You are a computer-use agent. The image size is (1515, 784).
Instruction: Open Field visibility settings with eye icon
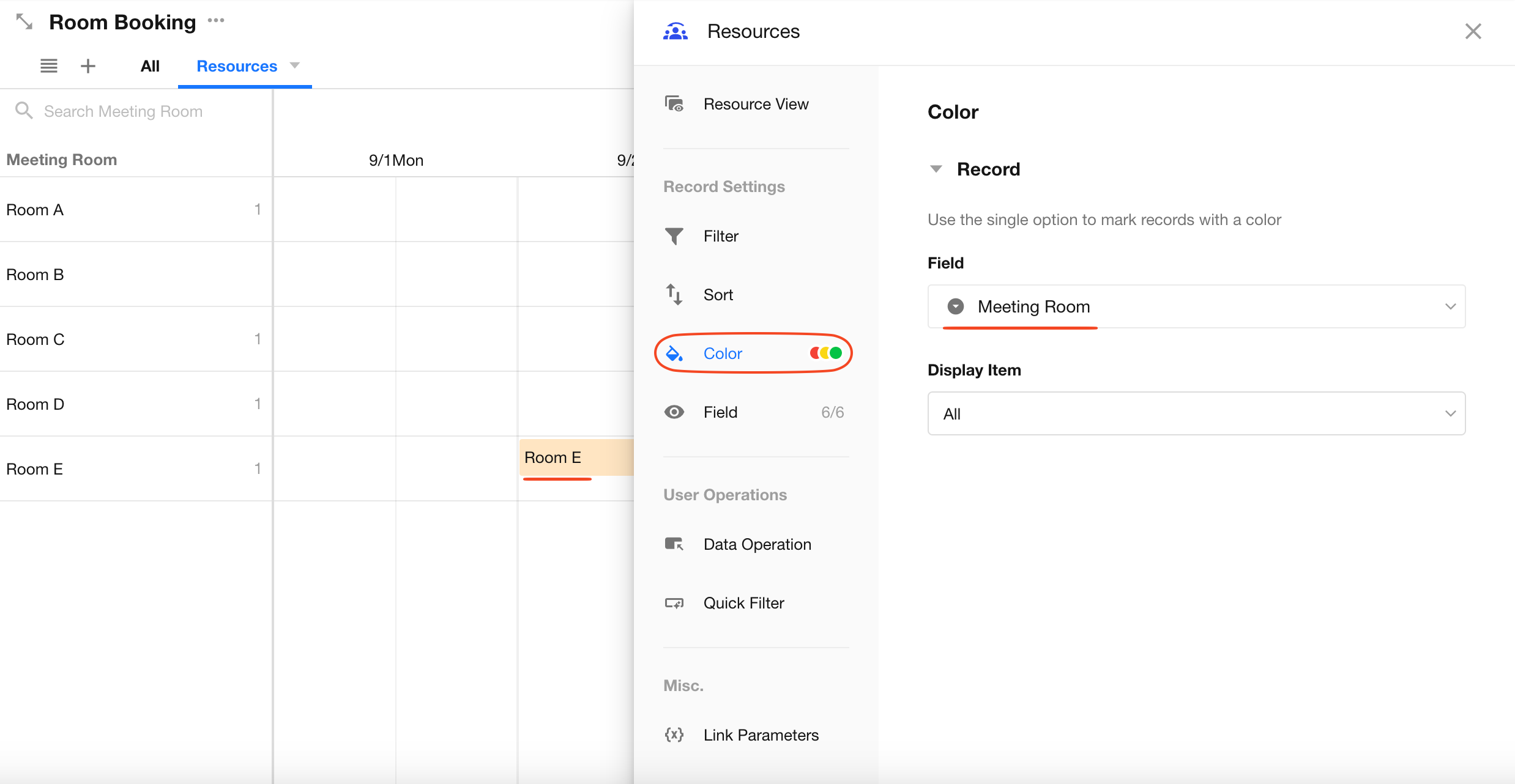720,412
